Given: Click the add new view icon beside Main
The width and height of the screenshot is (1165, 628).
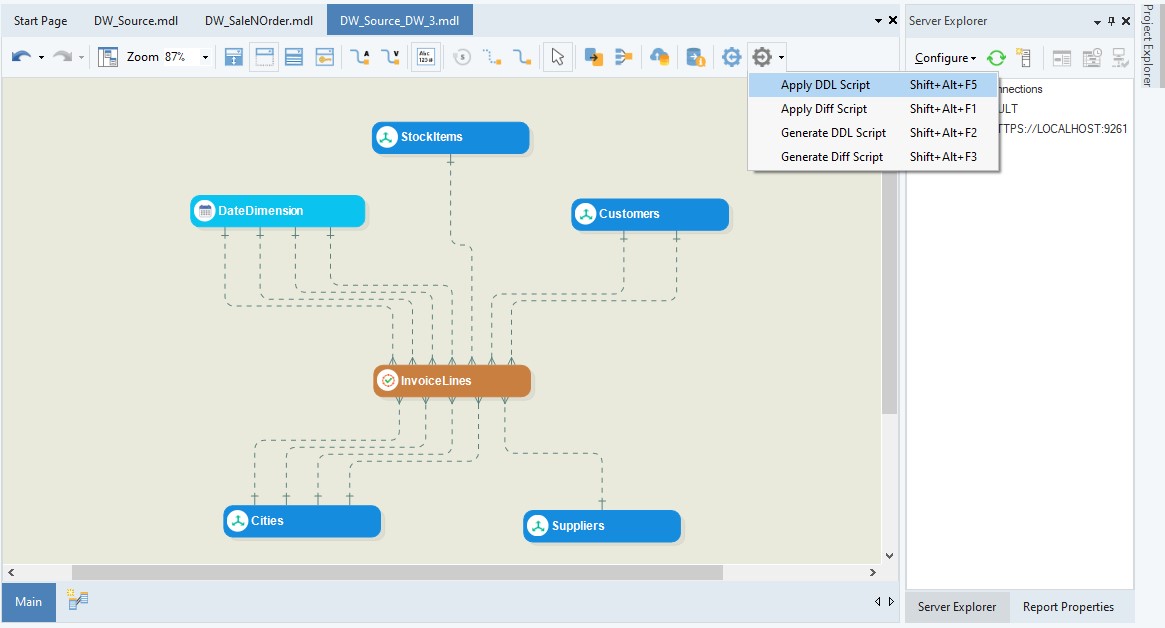Looking at the screenshot, I should (x=78, y=600).
